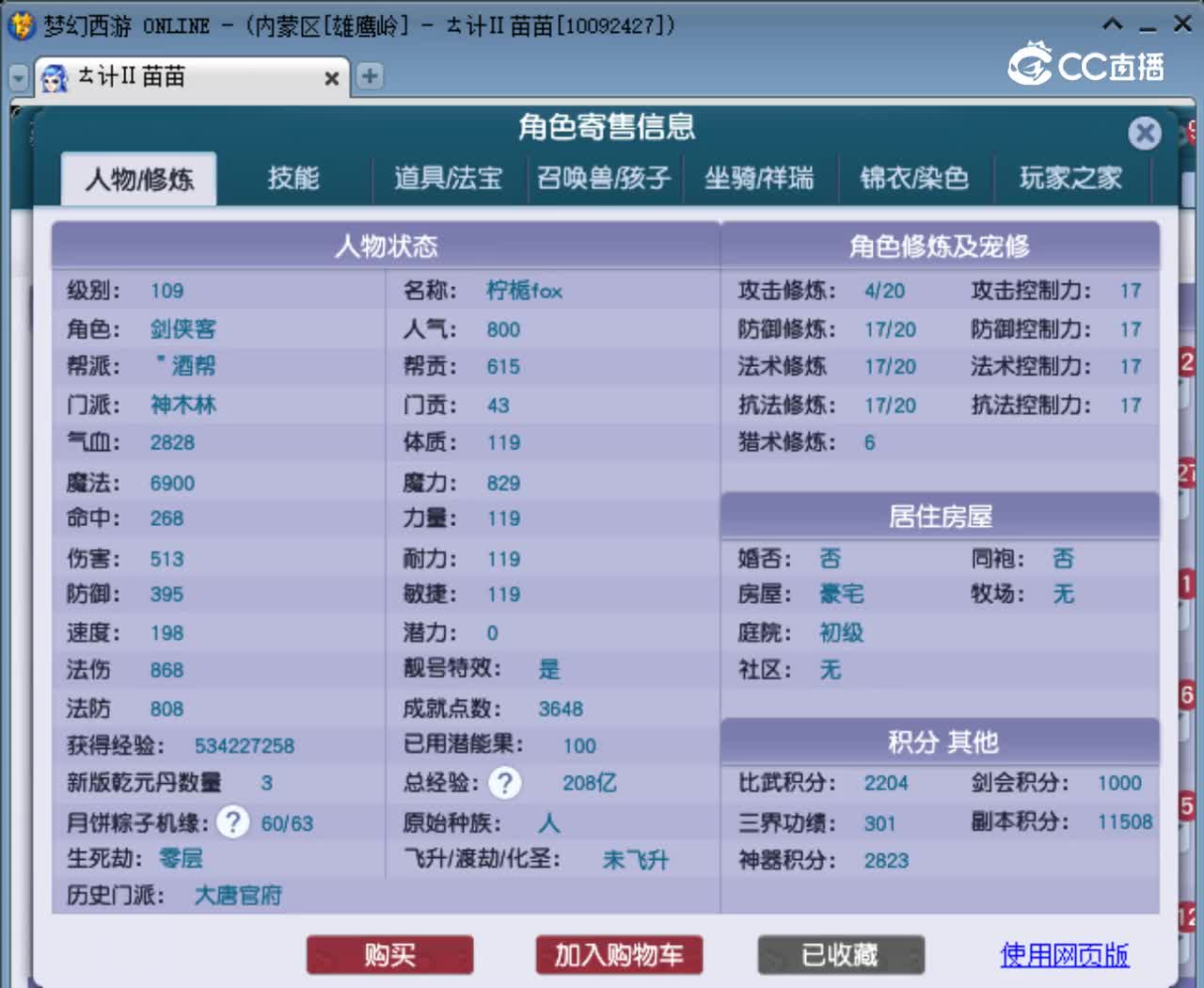
Task: Open the 玩家之家 tab
Action: 1070,178
